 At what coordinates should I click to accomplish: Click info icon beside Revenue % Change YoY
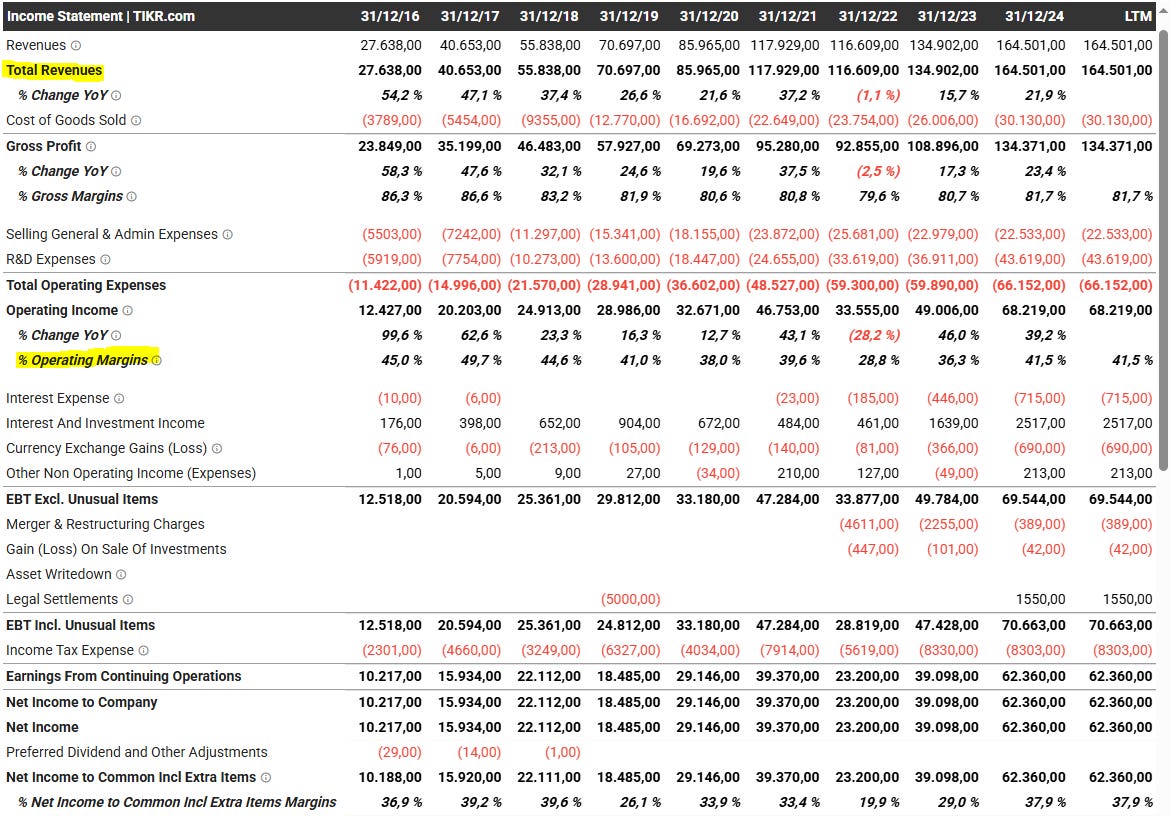116,96
